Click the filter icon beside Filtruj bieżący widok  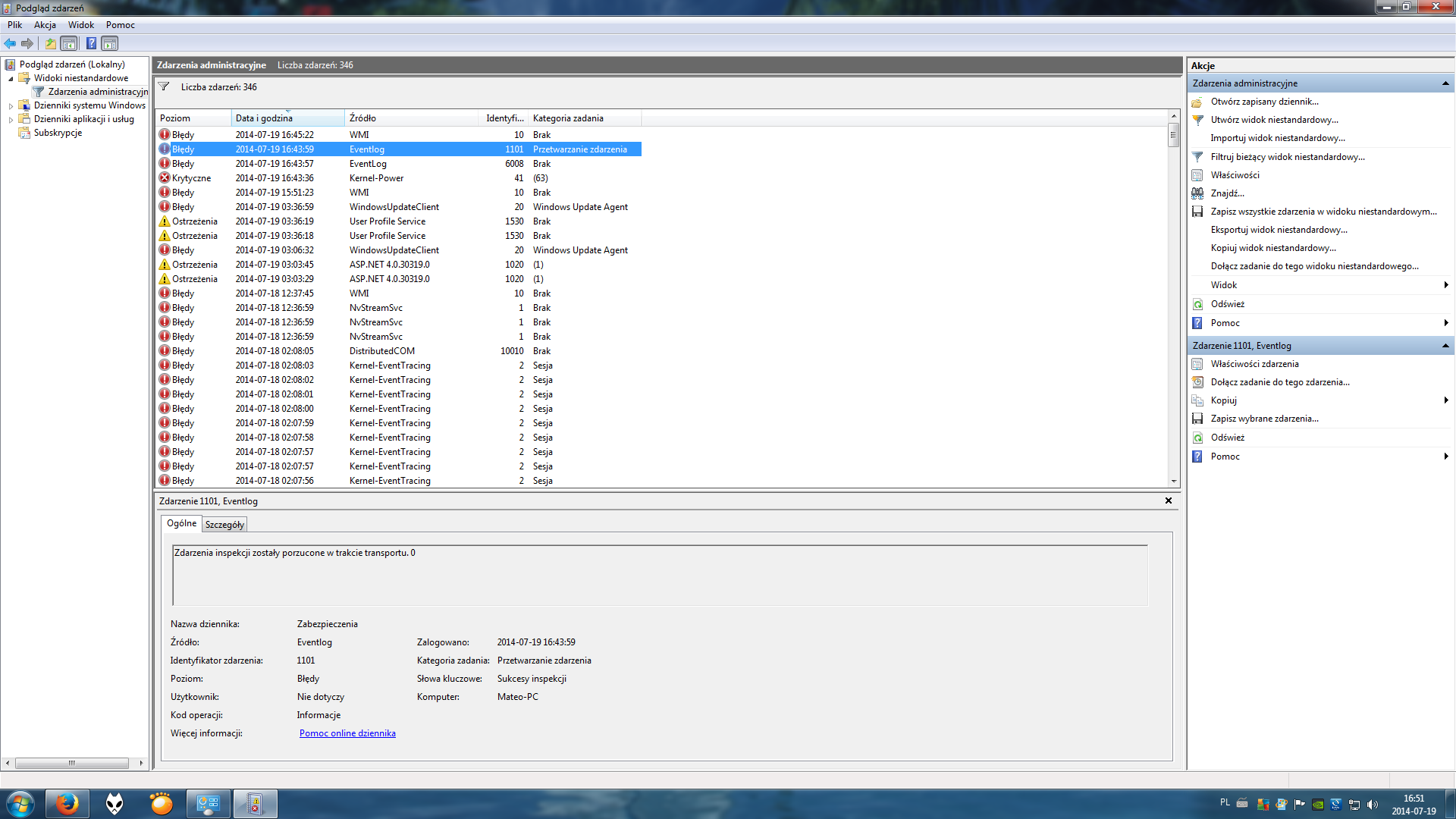pos(1197,157)
